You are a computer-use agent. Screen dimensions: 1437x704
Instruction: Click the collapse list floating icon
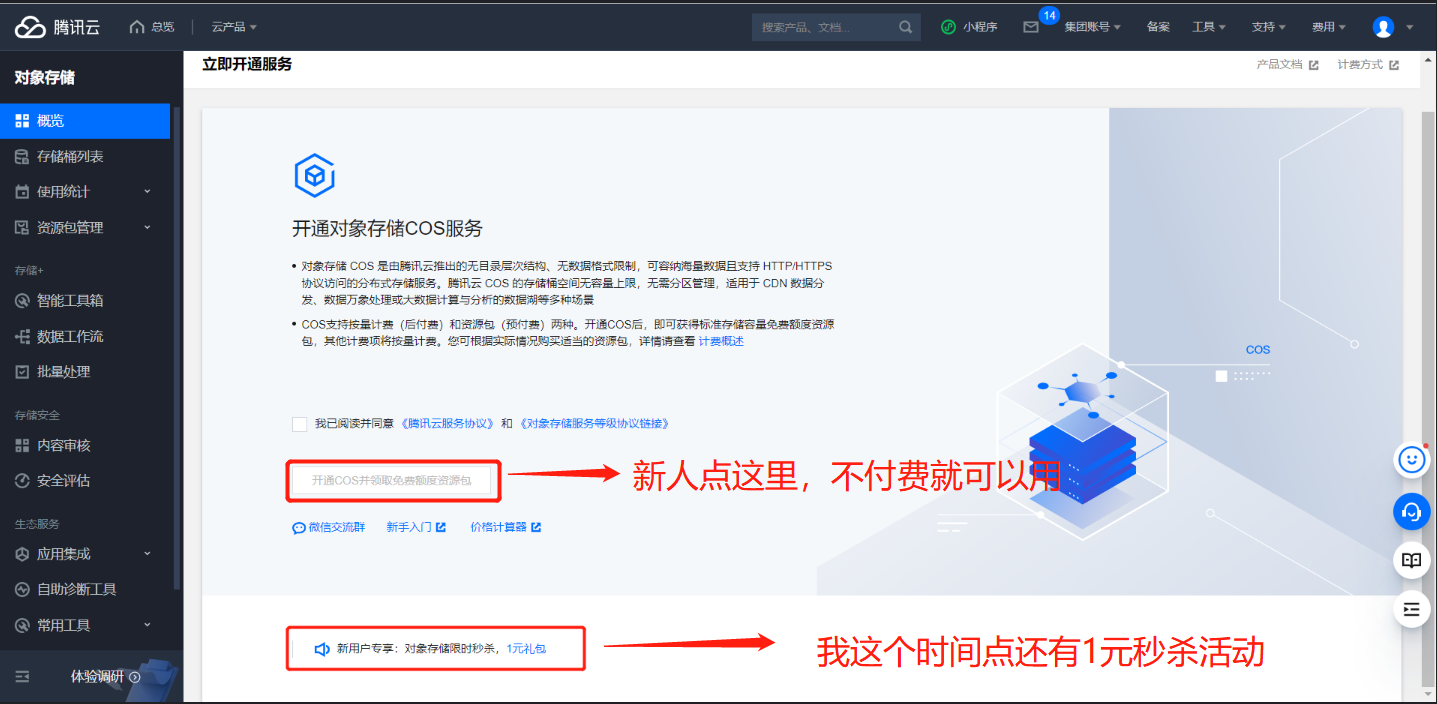click(1411, 608)
